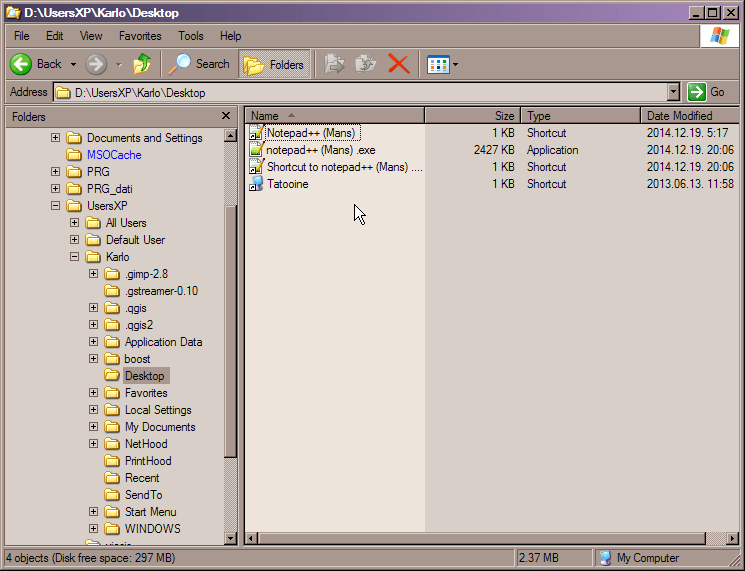
Task: Toggle the Folders pane button
Action: [x=274, y=64]
